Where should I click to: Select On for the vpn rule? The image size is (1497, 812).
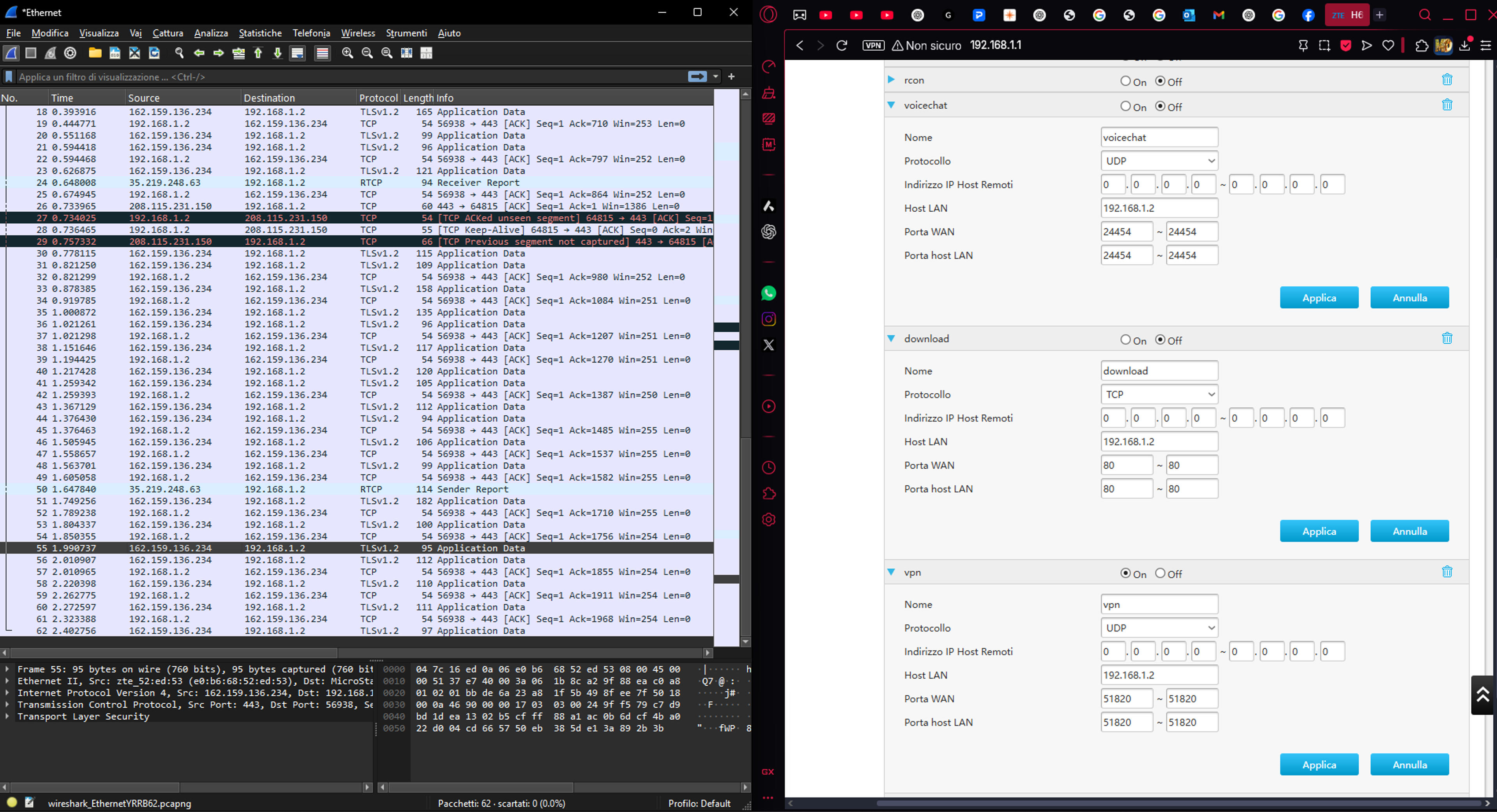[x=1125, y=574]
